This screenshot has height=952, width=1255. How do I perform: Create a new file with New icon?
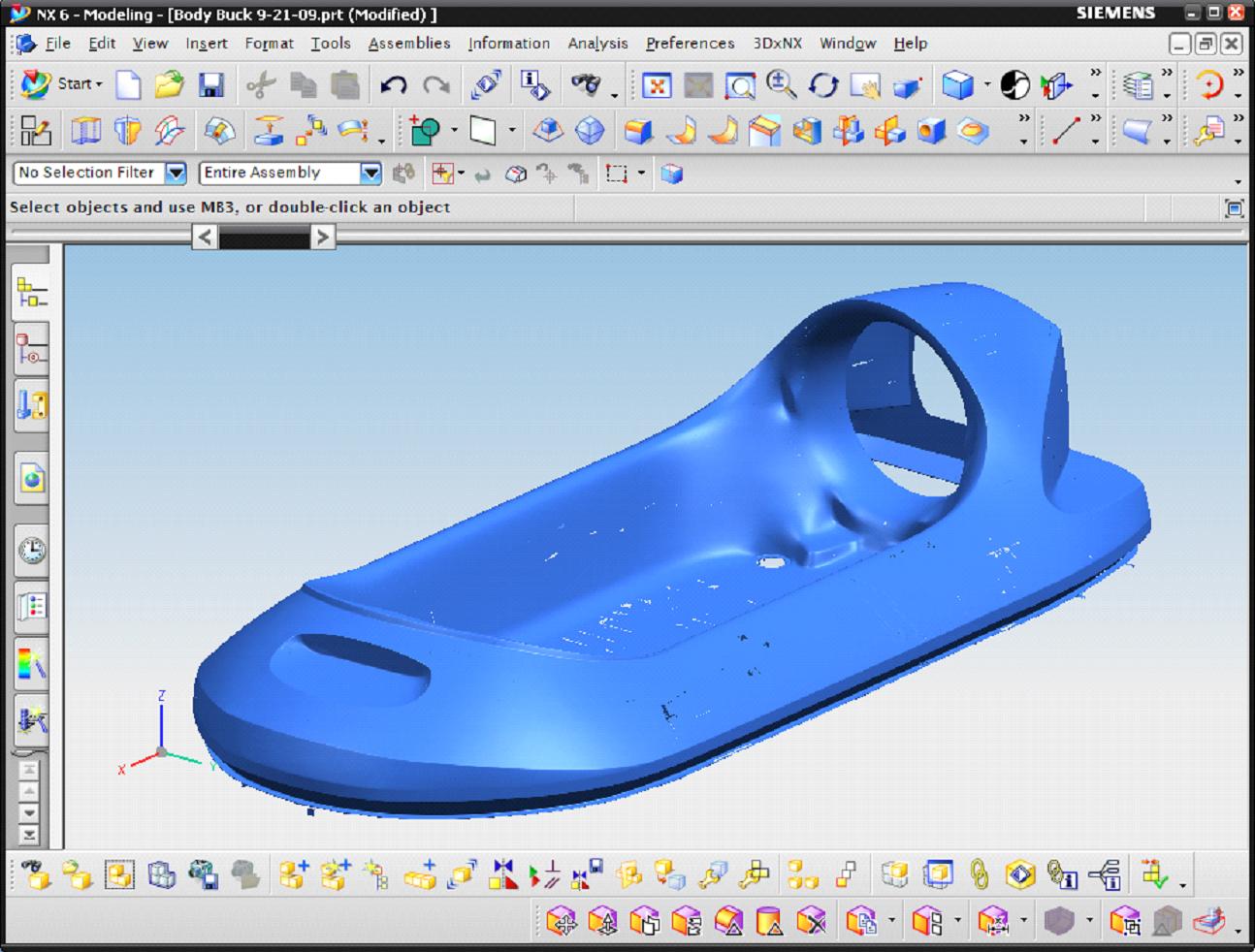(x=128, y=85)
